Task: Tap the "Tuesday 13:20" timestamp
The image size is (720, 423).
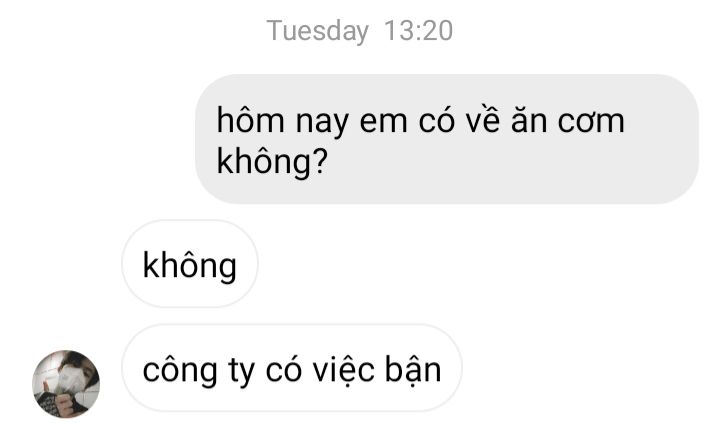Action: pyautogui.click(x=360, y=31)
